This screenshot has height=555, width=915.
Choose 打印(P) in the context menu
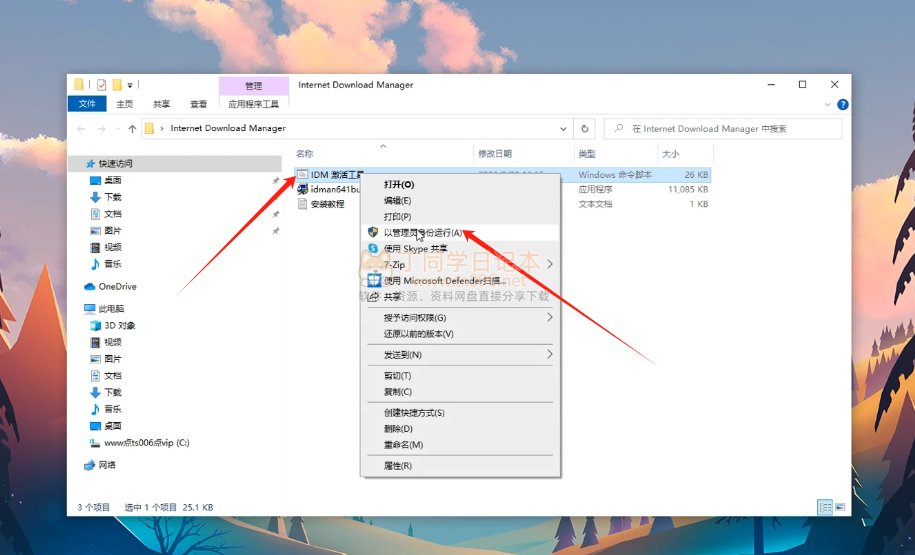(460, 217)
